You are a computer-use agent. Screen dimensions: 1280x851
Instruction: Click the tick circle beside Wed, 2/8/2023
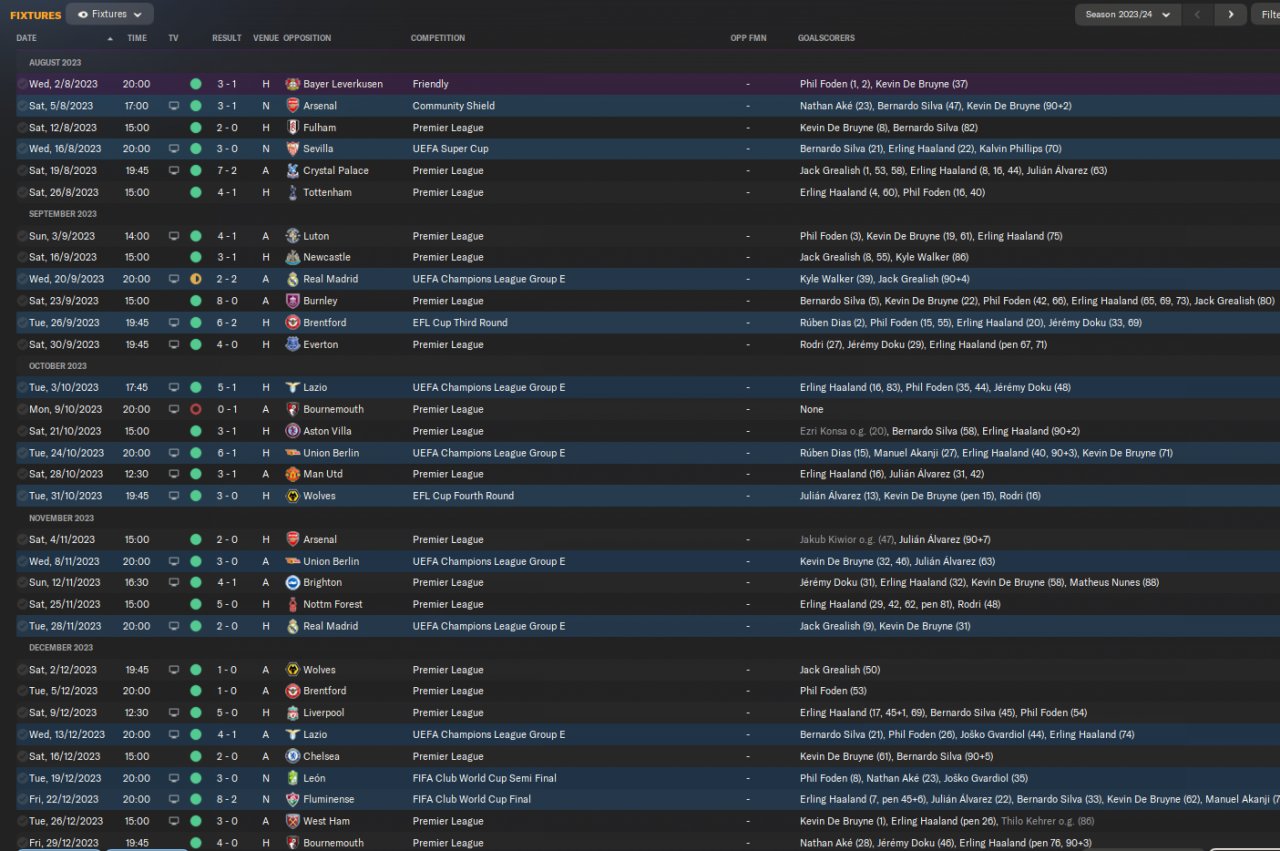[x=22, y=84]
